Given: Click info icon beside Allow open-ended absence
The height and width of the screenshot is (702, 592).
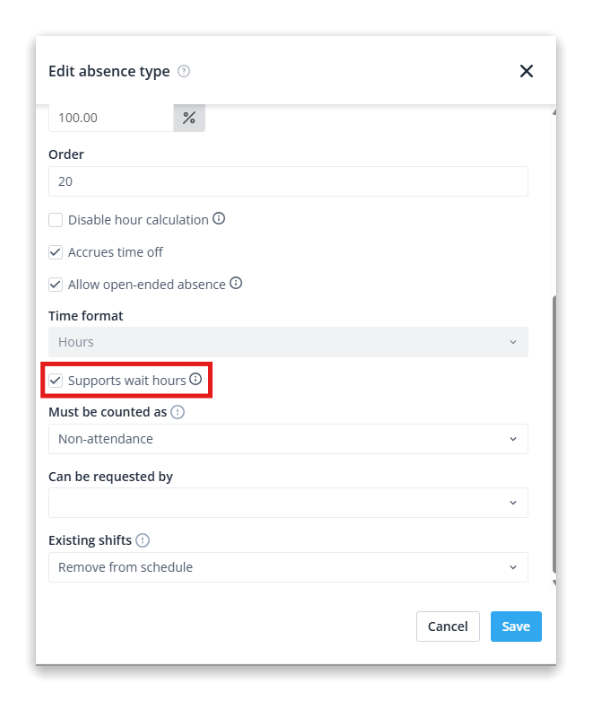Looking at the screenshot, I should pyautogui.click(x=236, y=283).
